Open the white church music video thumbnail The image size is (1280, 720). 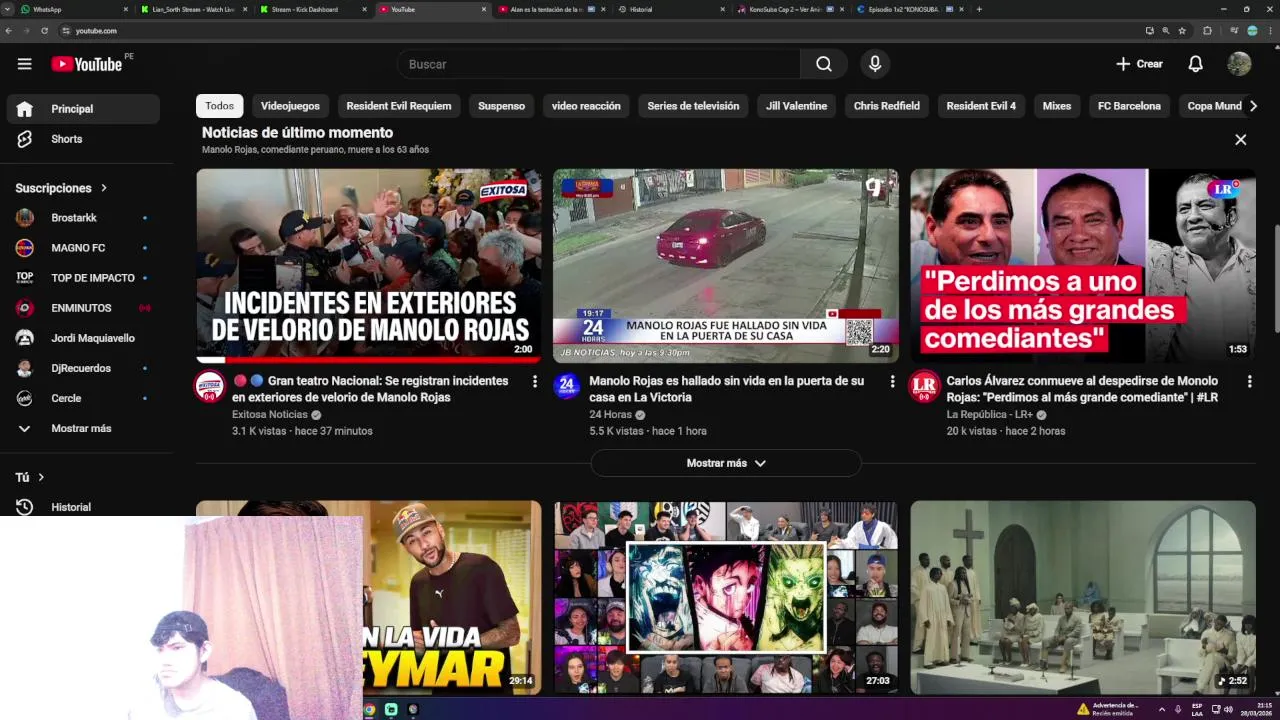click(1083, 597)
